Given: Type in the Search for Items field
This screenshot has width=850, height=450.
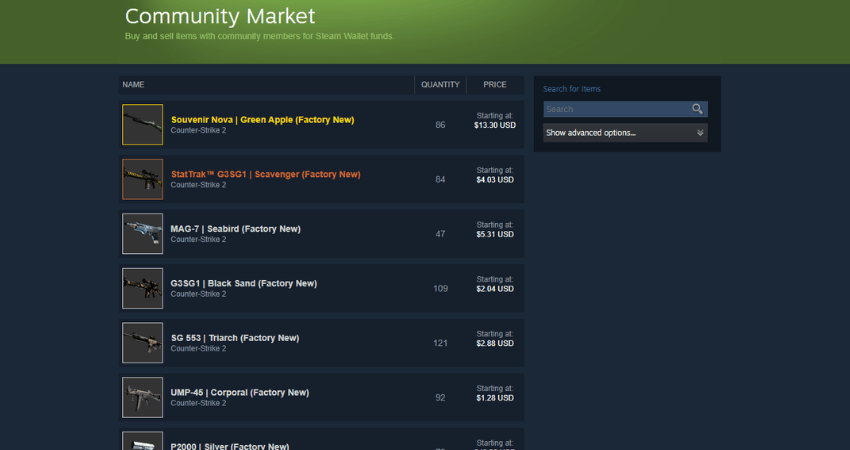Looking at the screenshot, I should [615, 109].
